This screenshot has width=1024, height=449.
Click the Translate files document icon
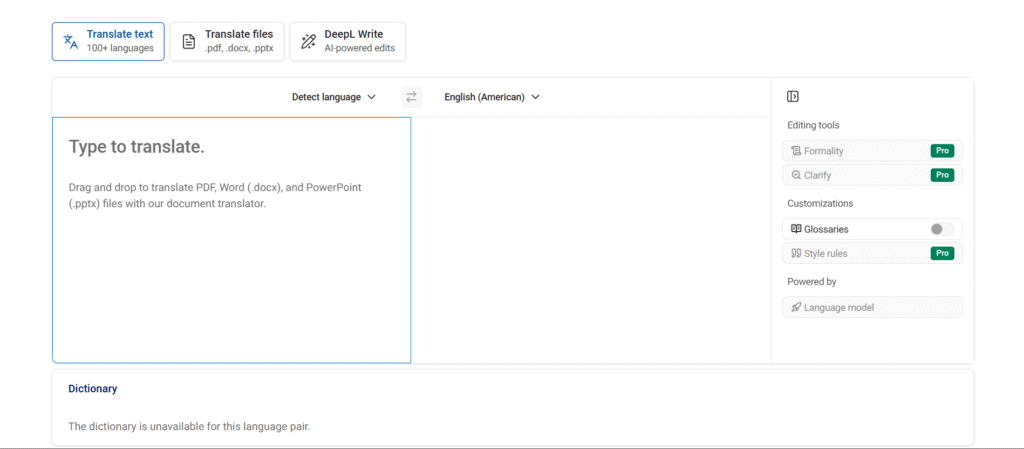(188, 41)
